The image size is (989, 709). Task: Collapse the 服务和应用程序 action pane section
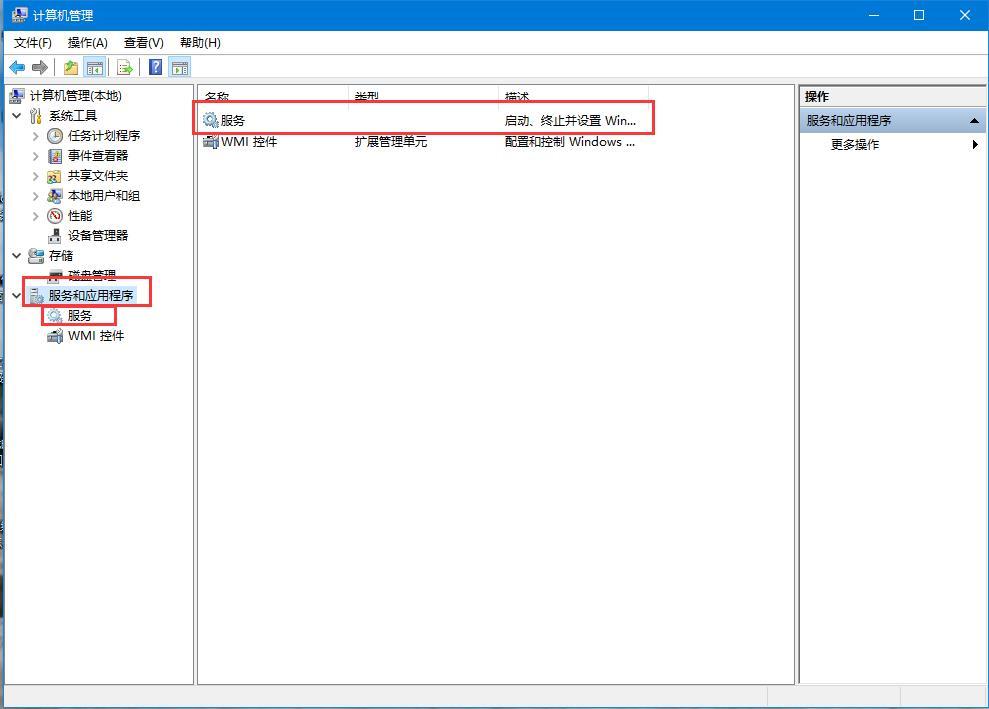(x=973, y=120)
